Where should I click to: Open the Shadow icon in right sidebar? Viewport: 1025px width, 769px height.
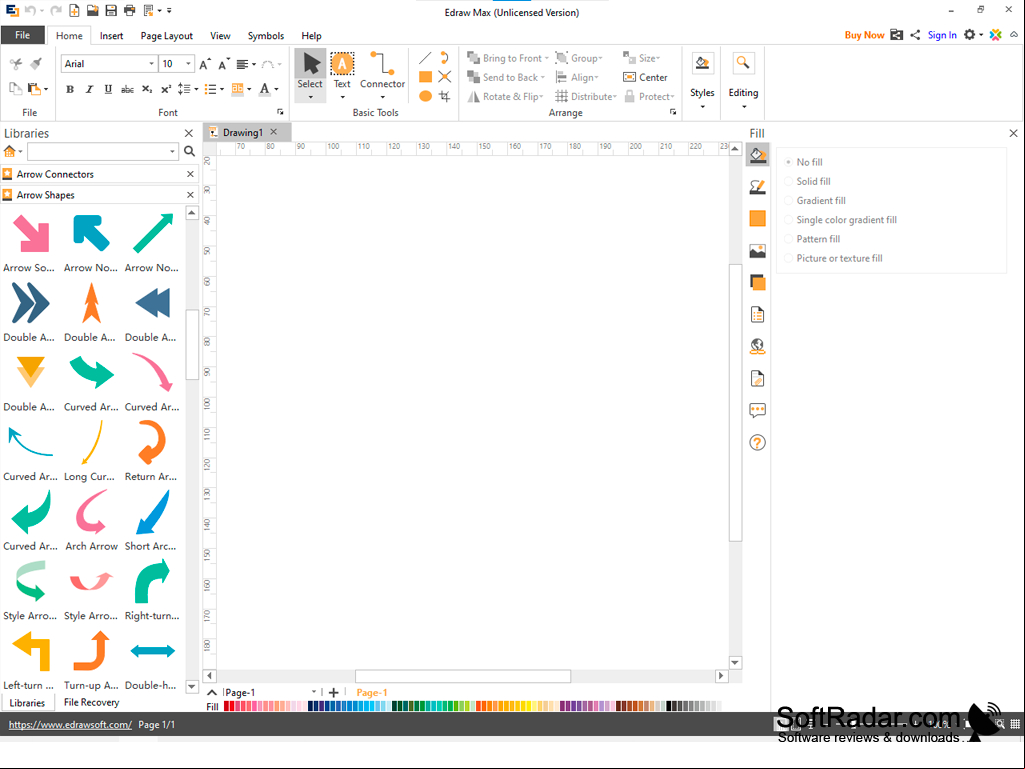[758, 282]
